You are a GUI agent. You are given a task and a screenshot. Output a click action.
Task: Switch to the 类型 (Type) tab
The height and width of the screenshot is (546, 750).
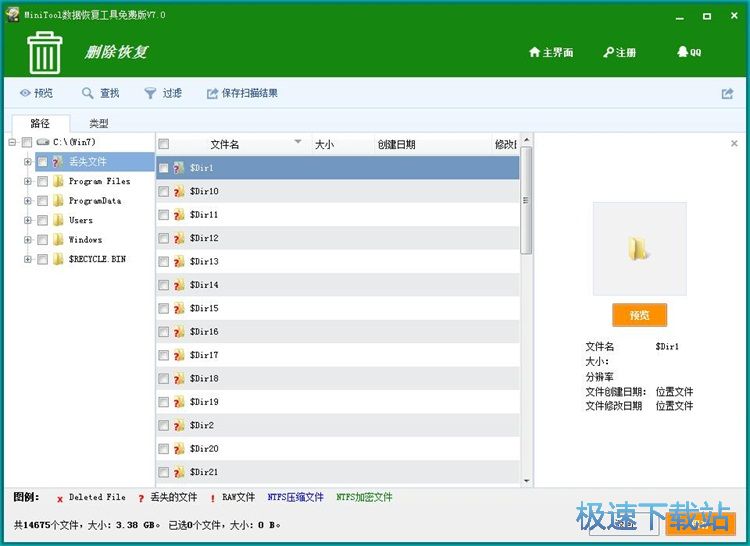click(99, 123)
